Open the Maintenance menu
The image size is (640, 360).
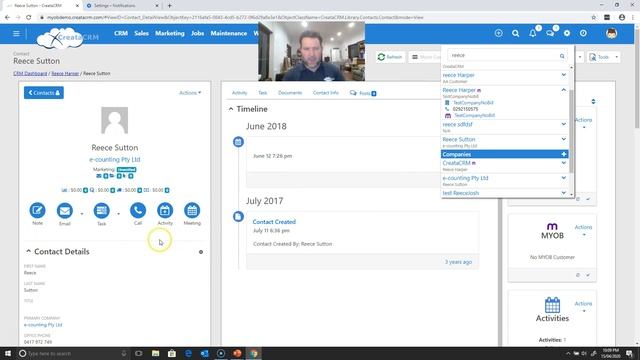point(229,33)
